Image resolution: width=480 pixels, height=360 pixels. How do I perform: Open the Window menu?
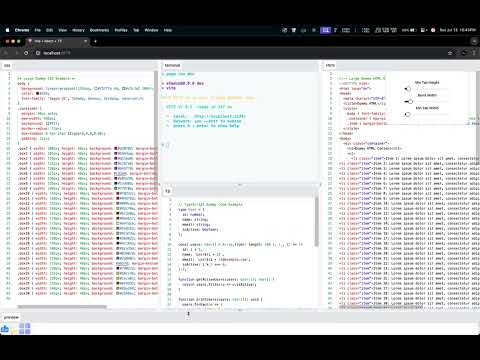coord(151,30)
